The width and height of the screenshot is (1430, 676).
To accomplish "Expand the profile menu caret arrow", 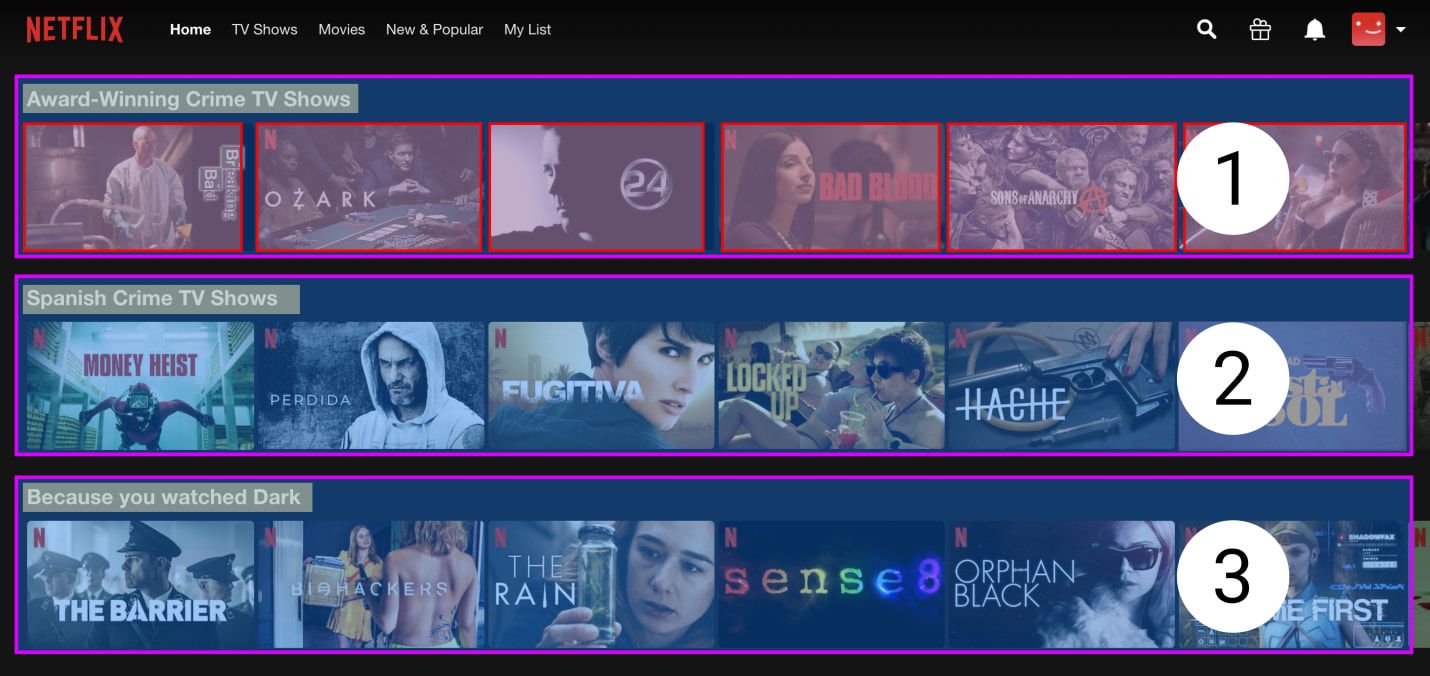I will pos(1401,30).
